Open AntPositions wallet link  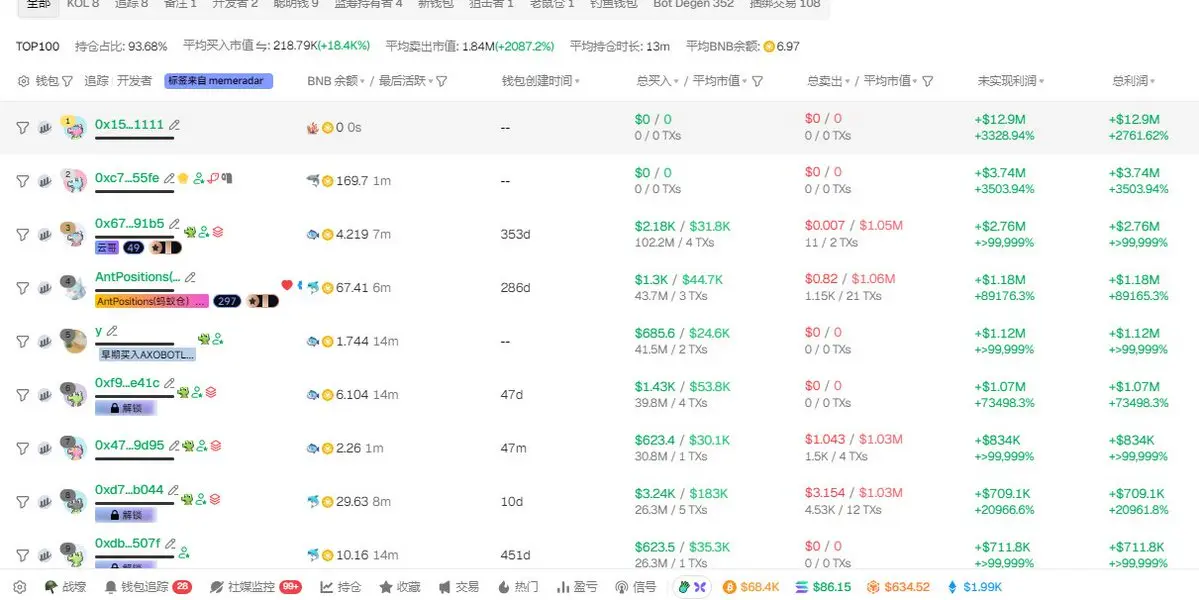click(138, 277)
